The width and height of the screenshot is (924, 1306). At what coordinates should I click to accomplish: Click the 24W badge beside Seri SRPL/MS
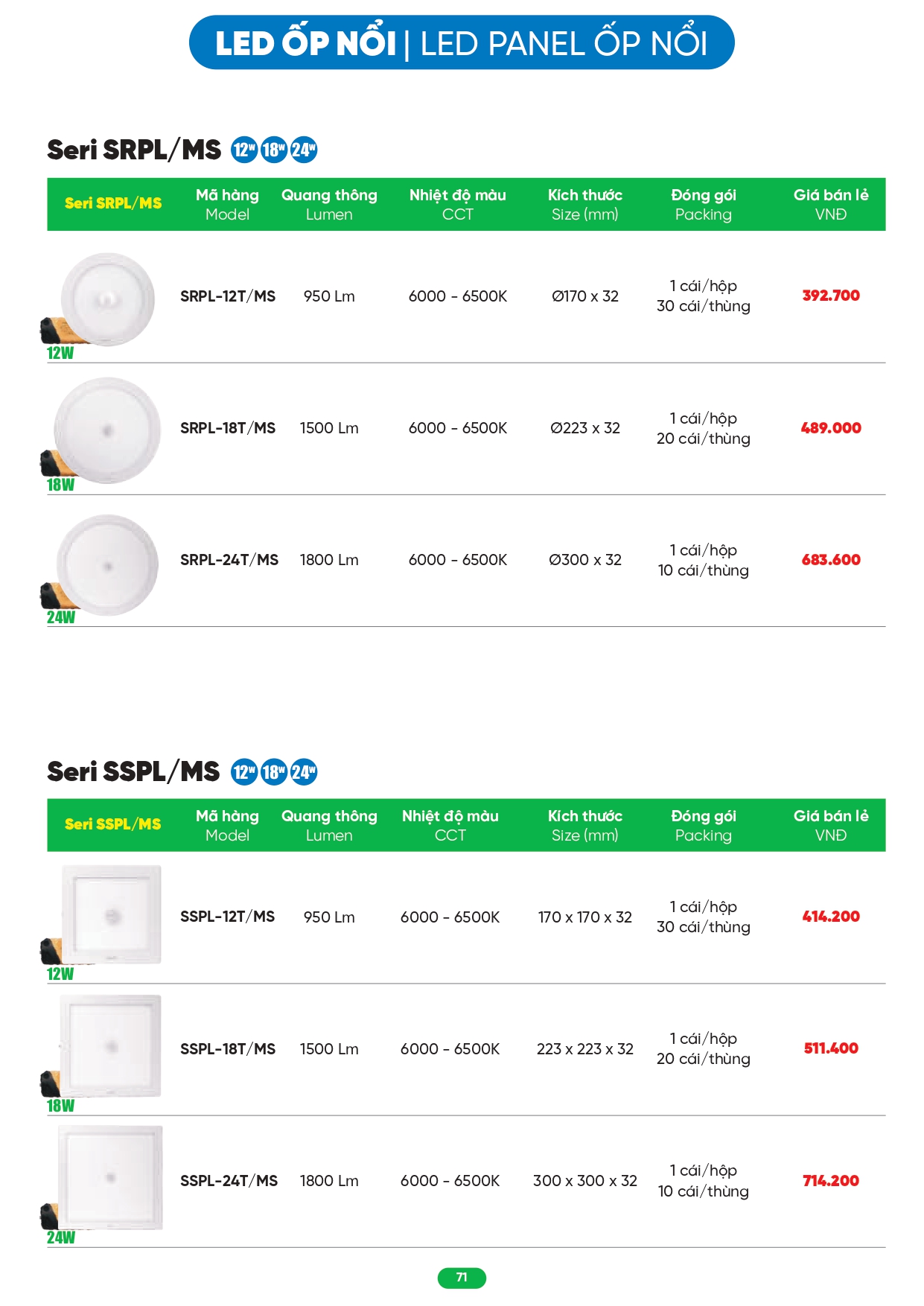pyautogui.click(x=304, y=150)
